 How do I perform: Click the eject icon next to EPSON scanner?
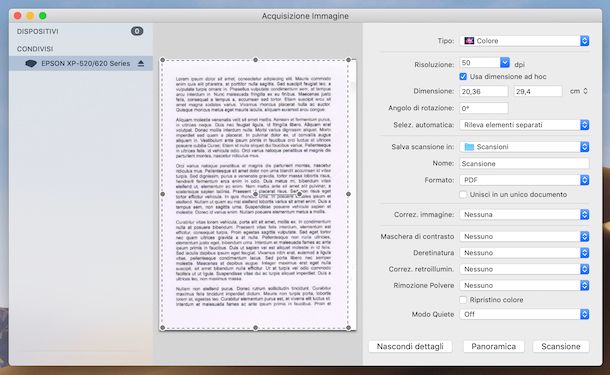(x=141, y=63)
